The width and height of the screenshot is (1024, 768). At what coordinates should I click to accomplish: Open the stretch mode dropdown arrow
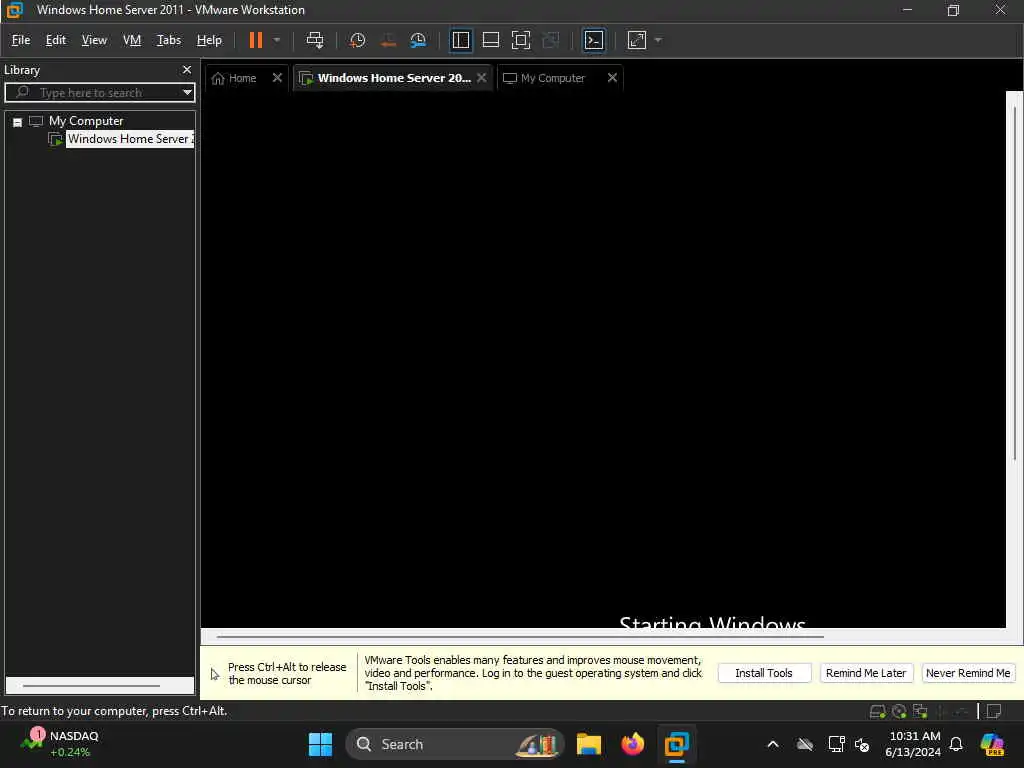pyautogui.click(x=658, y=40)
